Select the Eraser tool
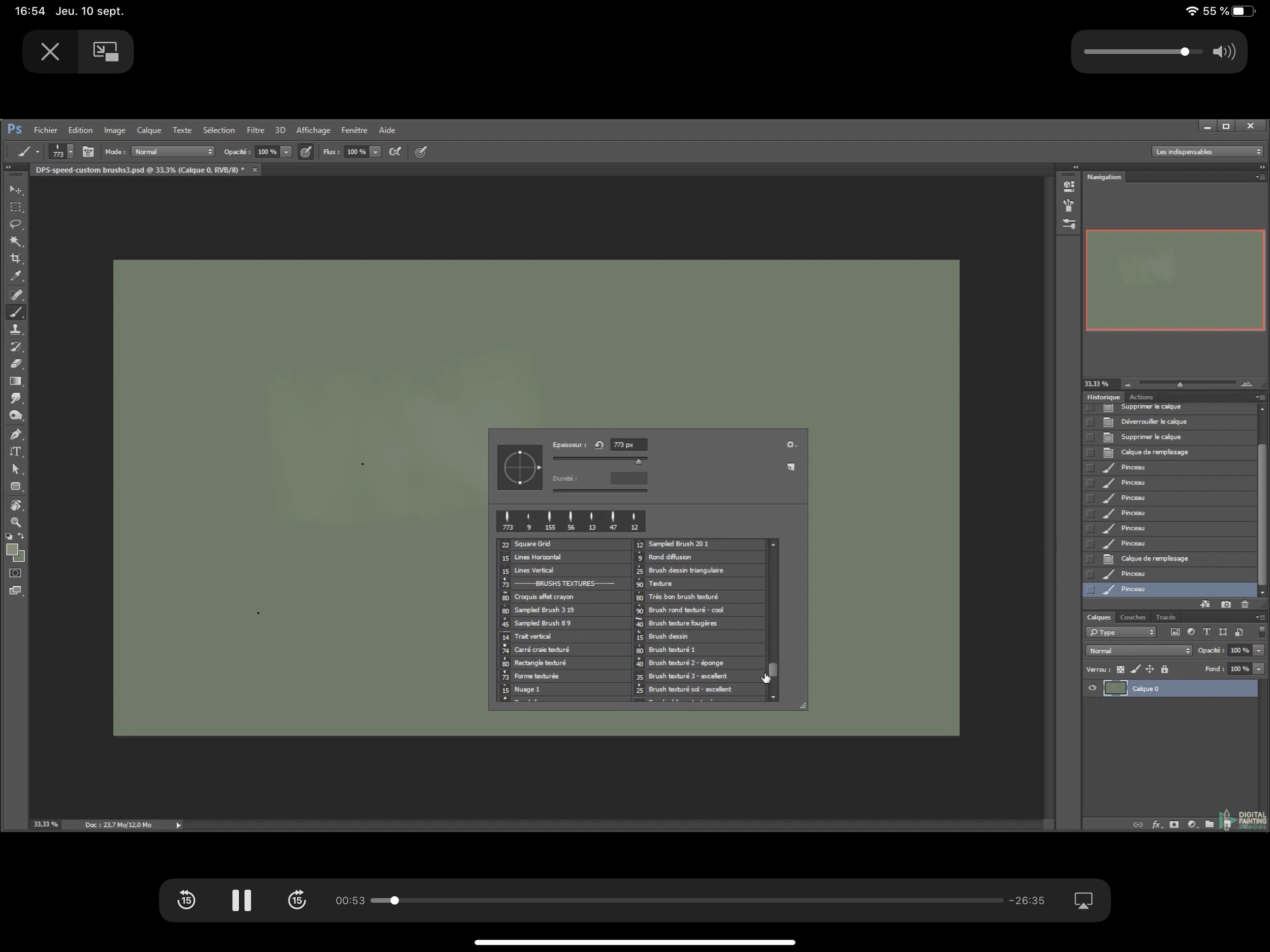Screen dimensions: 1270x952 [x=16, y=363]
